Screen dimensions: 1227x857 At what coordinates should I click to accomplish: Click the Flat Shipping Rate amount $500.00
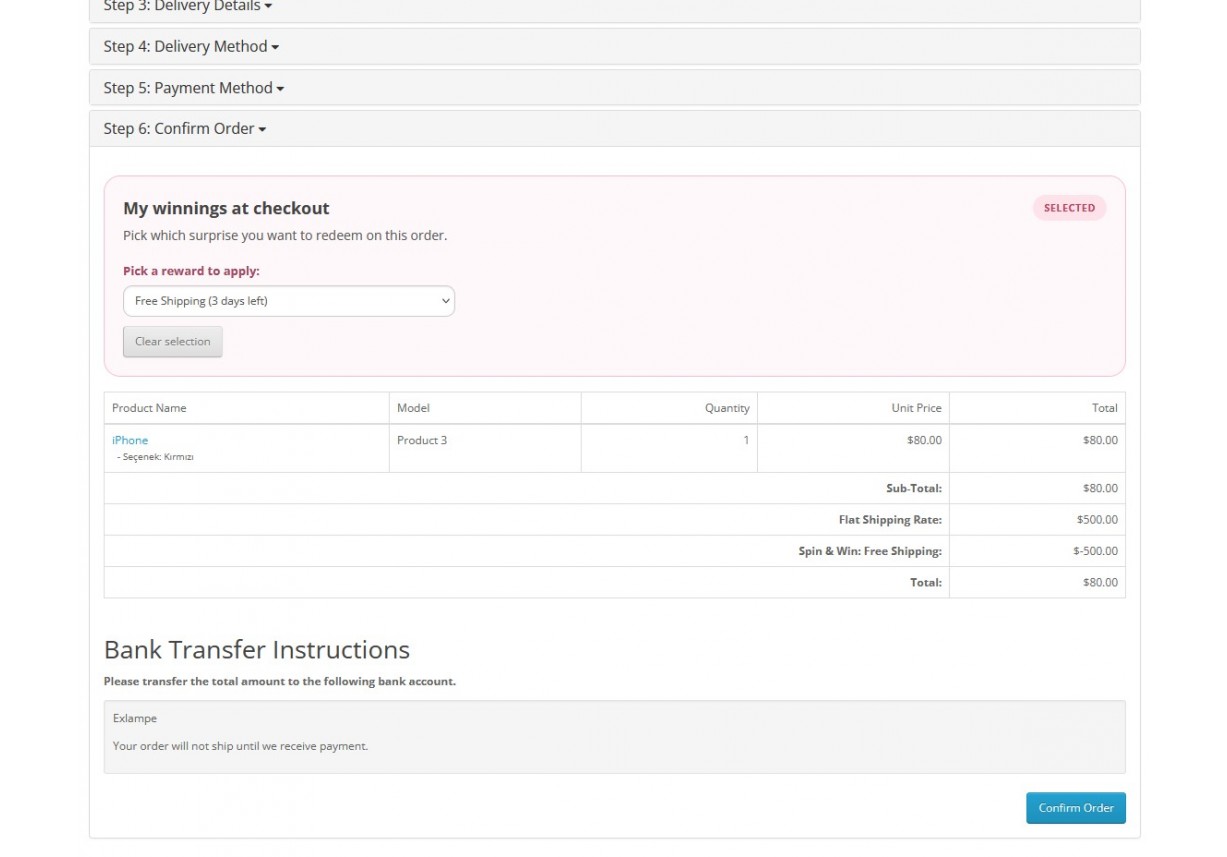pos(1097,520)
